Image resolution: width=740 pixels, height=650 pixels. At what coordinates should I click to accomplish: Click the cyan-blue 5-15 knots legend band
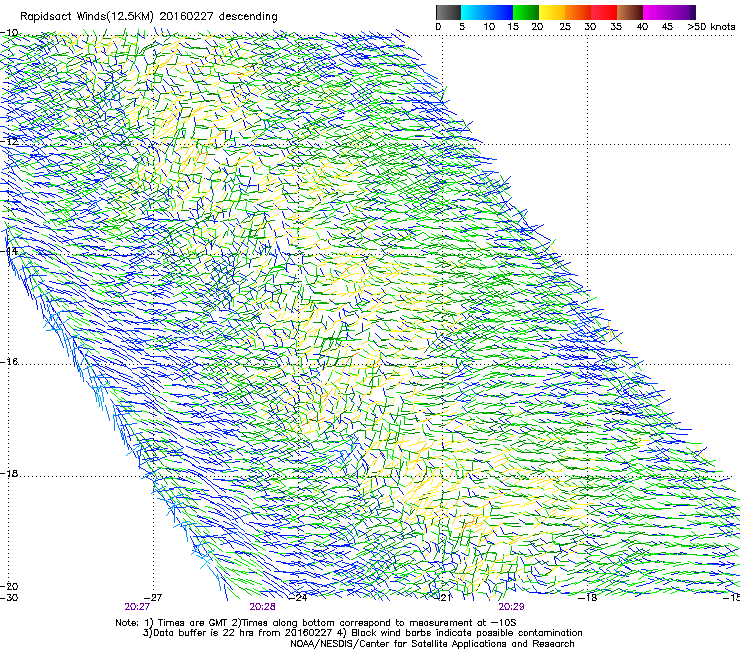487,12
